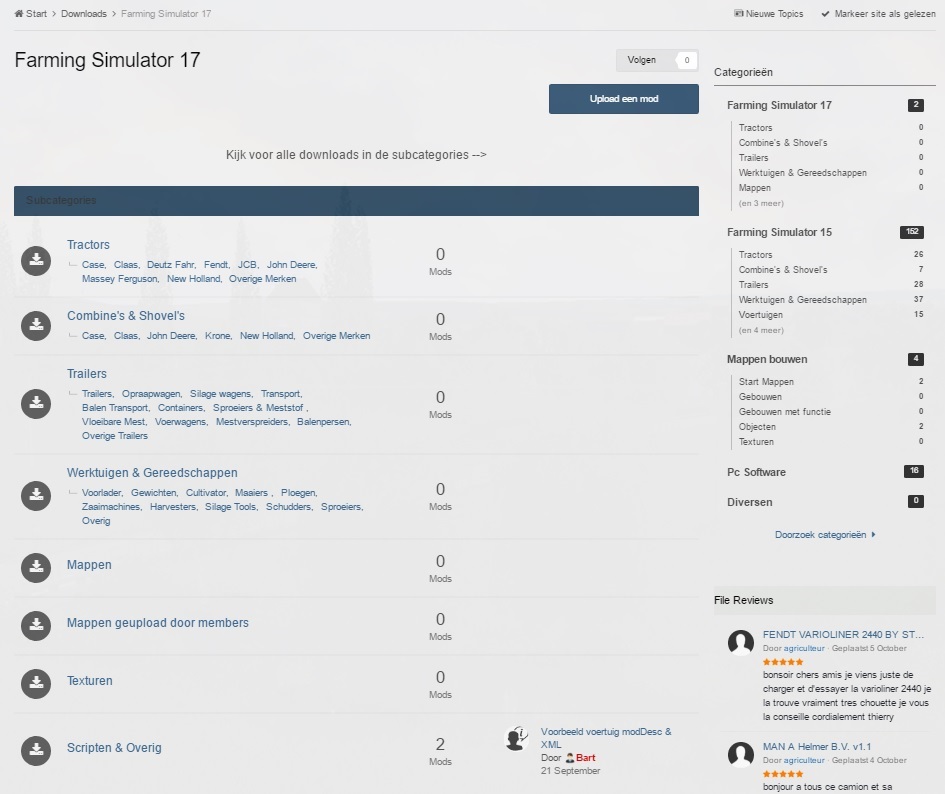The image size is (945, 794).
Task: Open reviewer avatar beside MAN A Helmer review
Action: pos(741,754)
